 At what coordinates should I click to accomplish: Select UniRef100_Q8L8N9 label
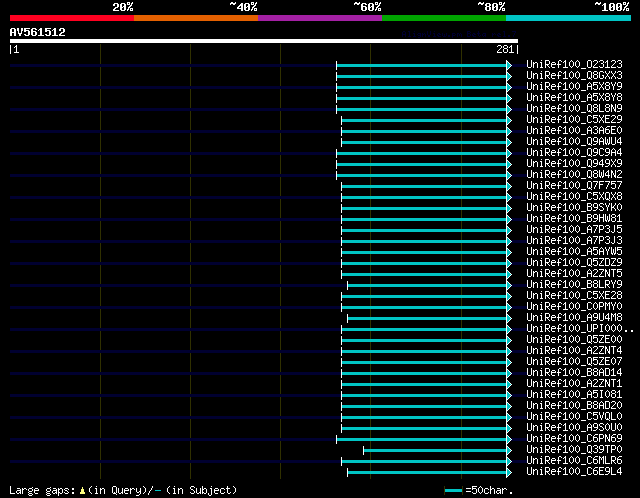(574, 109)
